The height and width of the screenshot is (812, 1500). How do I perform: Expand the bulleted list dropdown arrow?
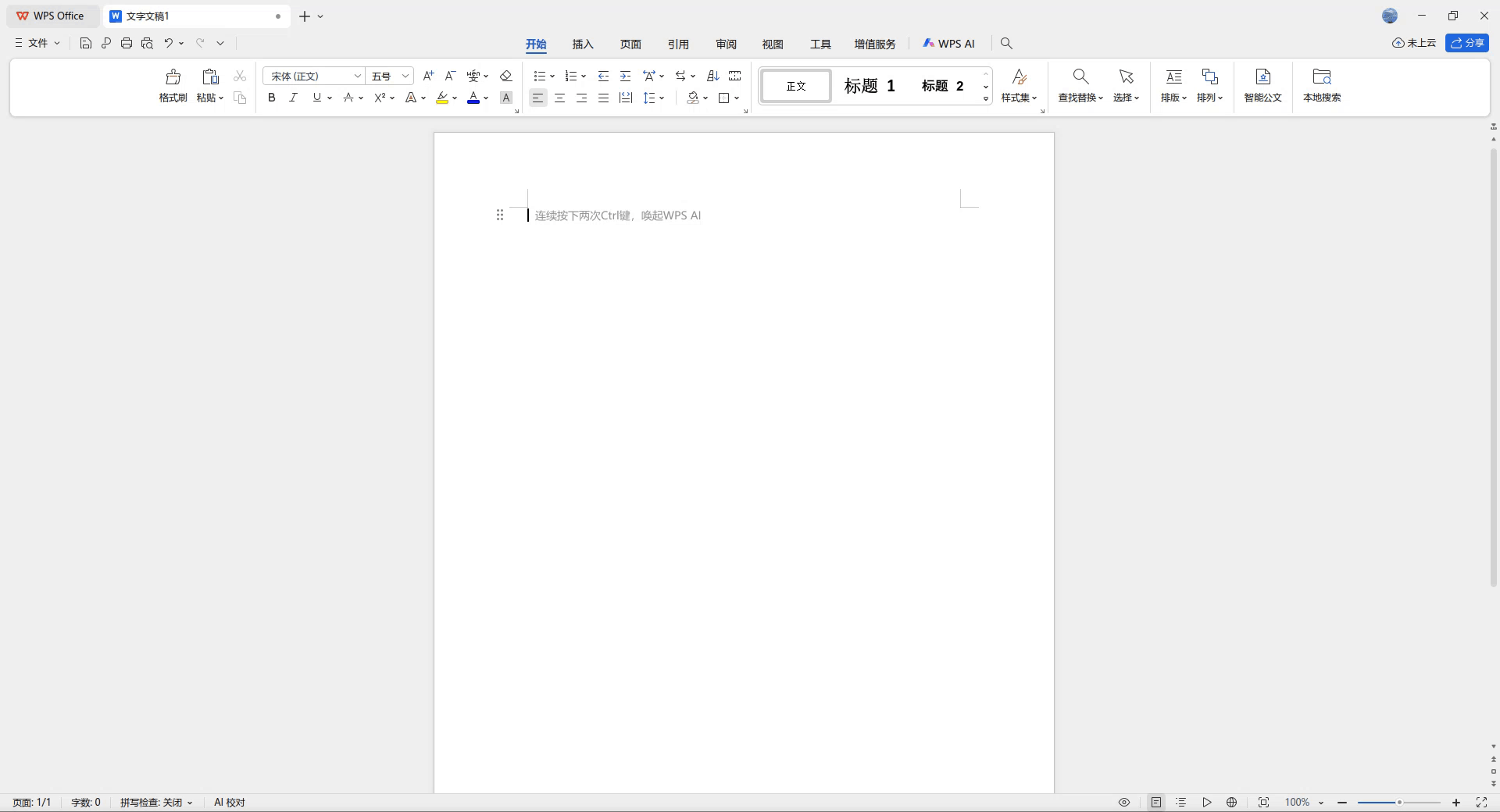pyautogui.click(x=552, y=77)
